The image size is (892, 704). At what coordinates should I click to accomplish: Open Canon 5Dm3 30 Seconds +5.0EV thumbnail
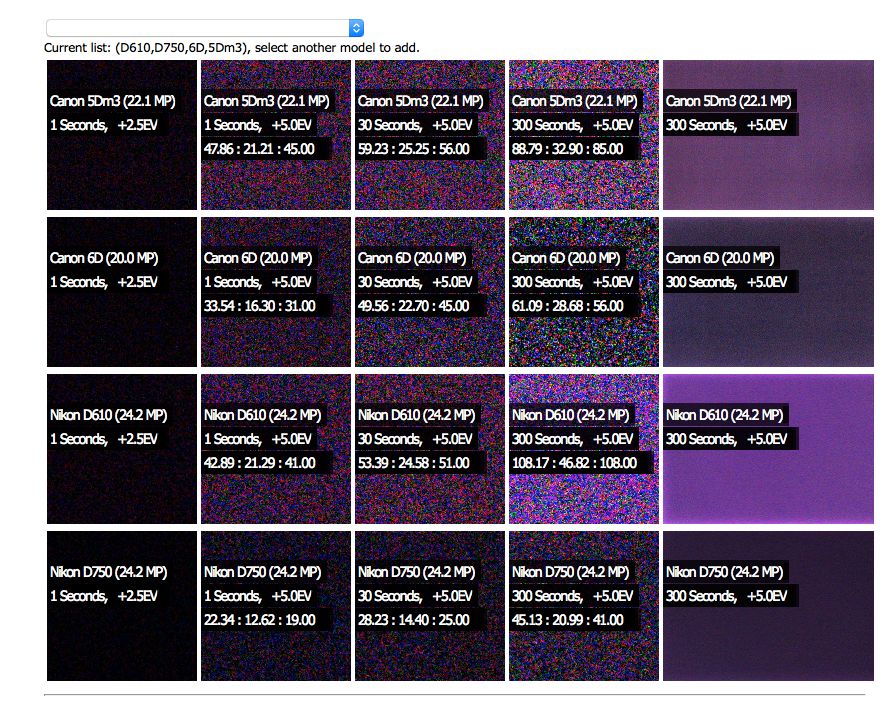(430, 135)
